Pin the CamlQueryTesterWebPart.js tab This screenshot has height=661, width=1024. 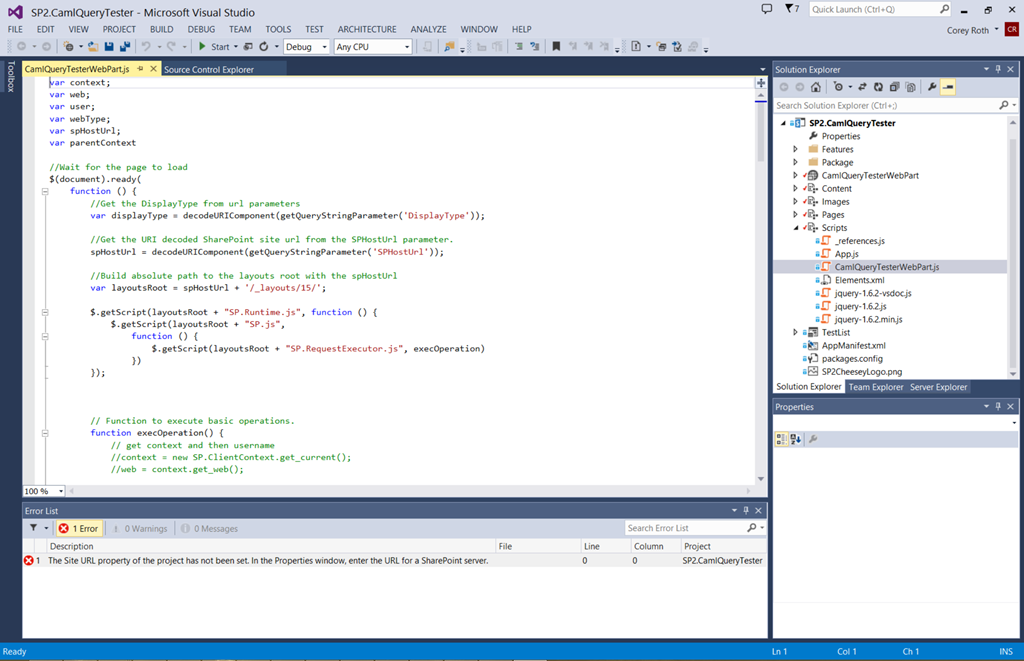pyautogui.click(x=140, y=69)
